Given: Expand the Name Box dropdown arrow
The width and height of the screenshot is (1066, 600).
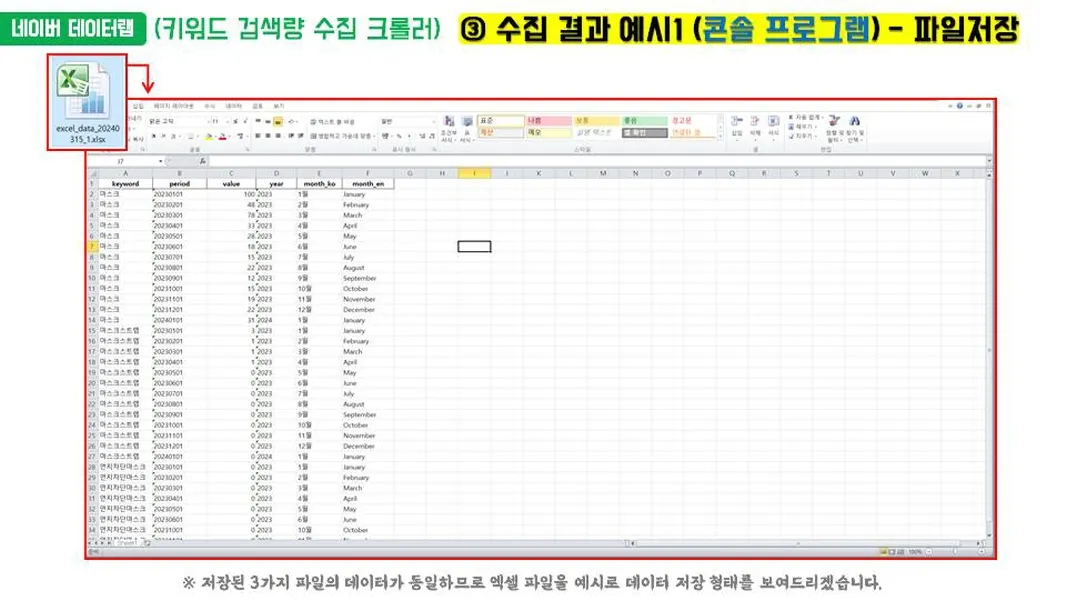Looking at the screenshot, I should [160, 161].
